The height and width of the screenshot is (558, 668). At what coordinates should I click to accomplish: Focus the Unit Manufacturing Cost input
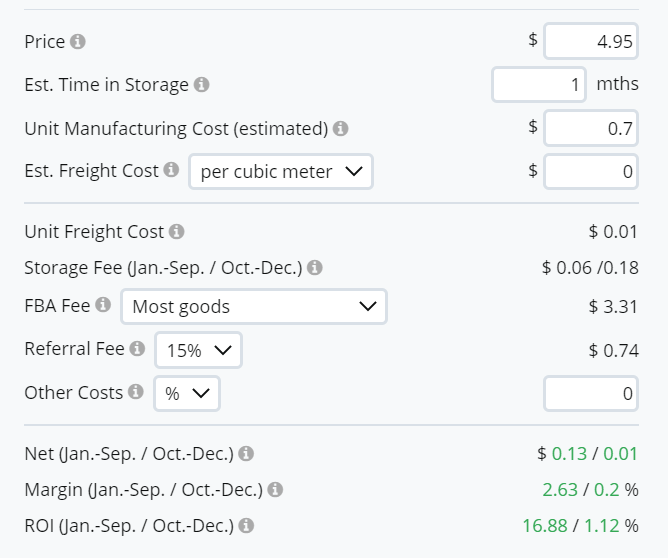tap(590, 129)
